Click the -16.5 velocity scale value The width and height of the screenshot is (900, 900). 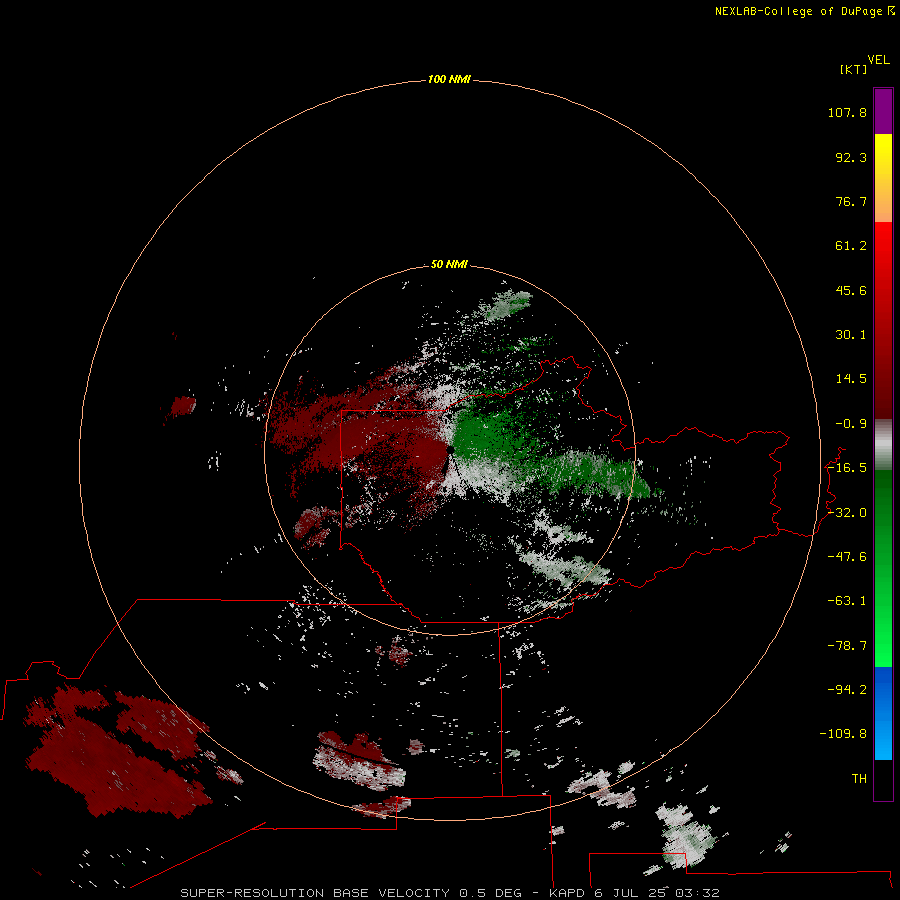847,468
